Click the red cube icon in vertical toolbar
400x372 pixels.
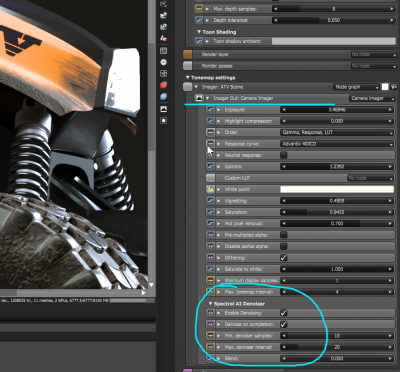[163, 85]
